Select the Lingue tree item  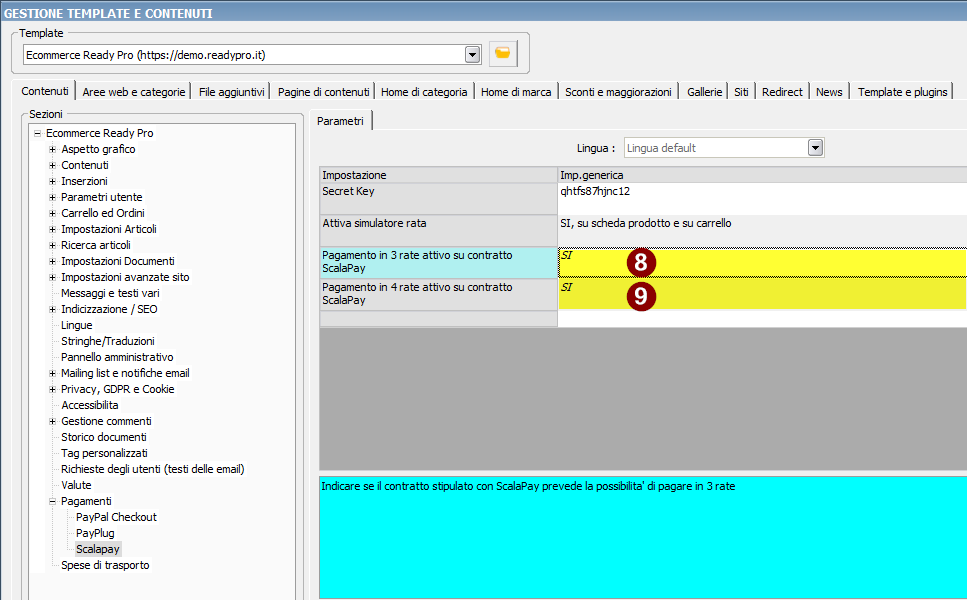click(76, 325)
